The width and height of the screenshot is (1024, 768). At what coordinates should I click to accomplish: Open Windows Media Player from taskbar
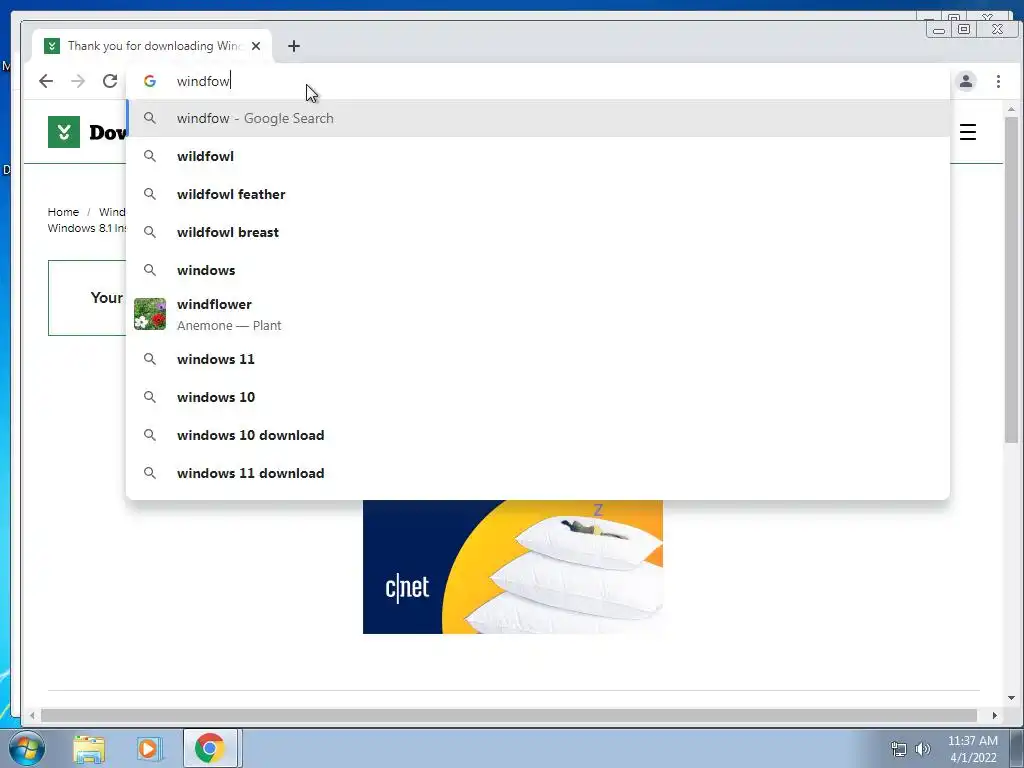(x=148, y=749)
